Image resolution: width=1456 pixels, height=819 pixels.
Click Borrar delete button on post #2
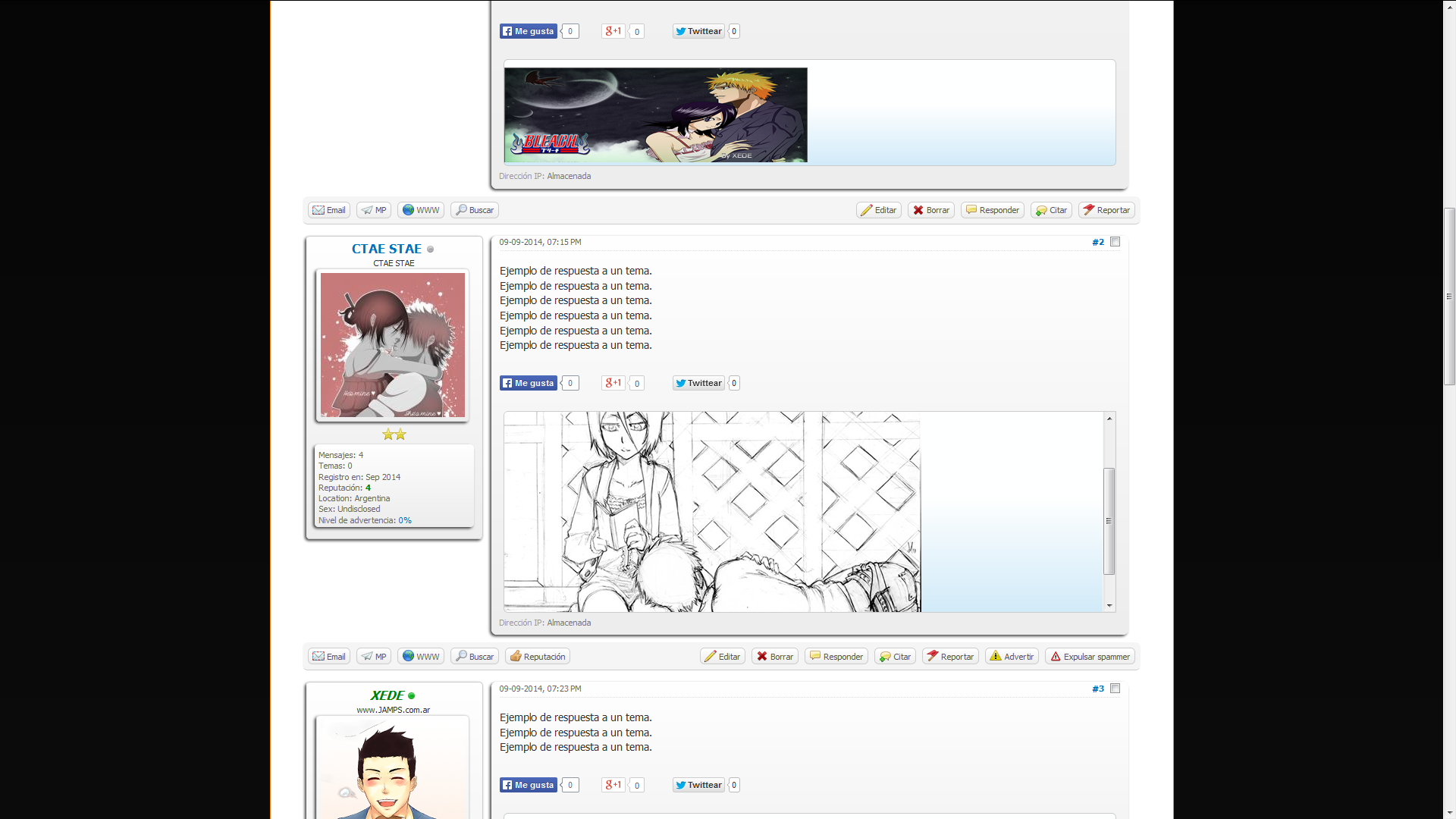point(775,657)
